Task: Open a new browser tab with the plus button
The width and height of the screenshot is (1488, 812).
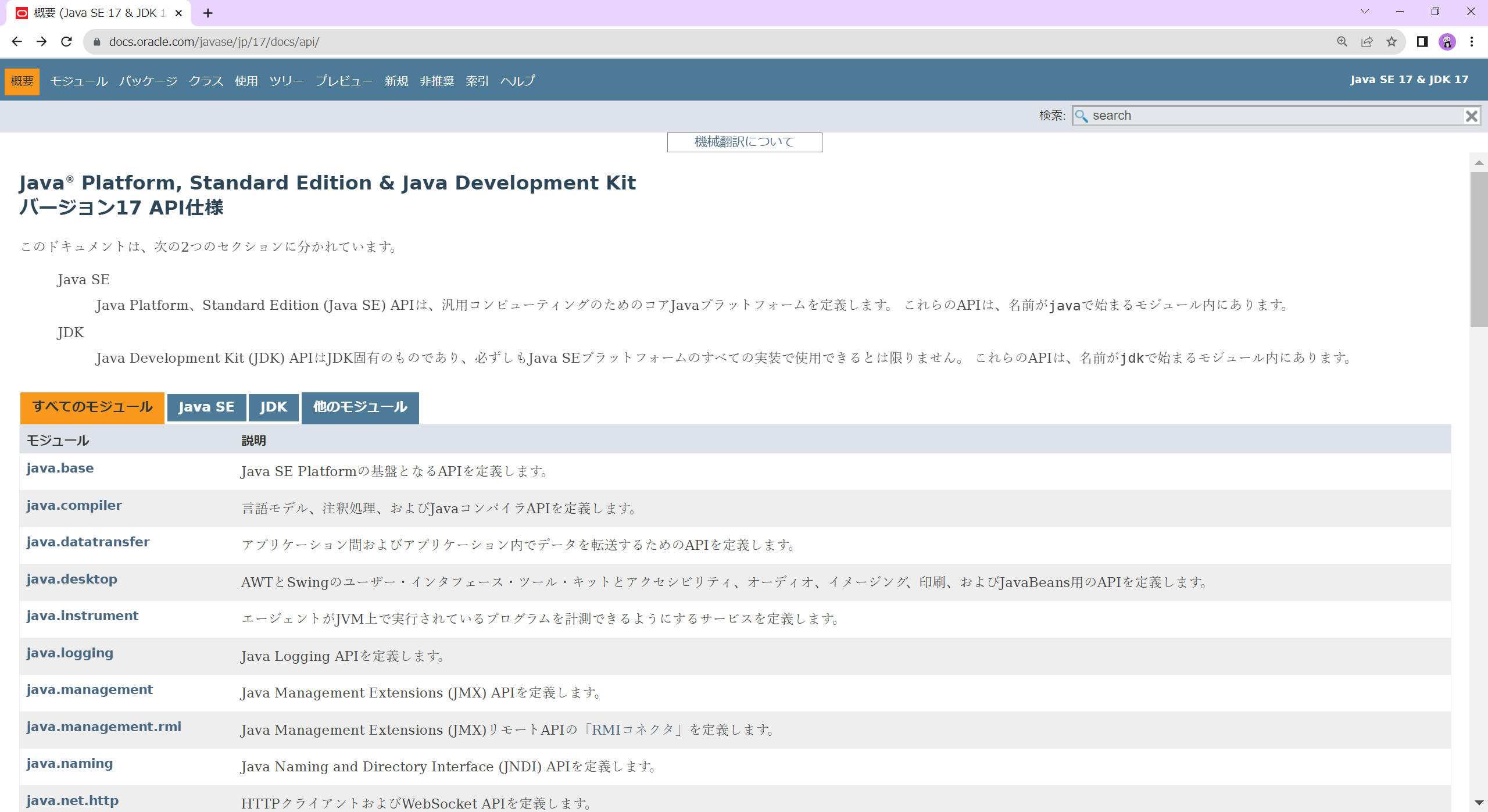Action: (208, 12)
